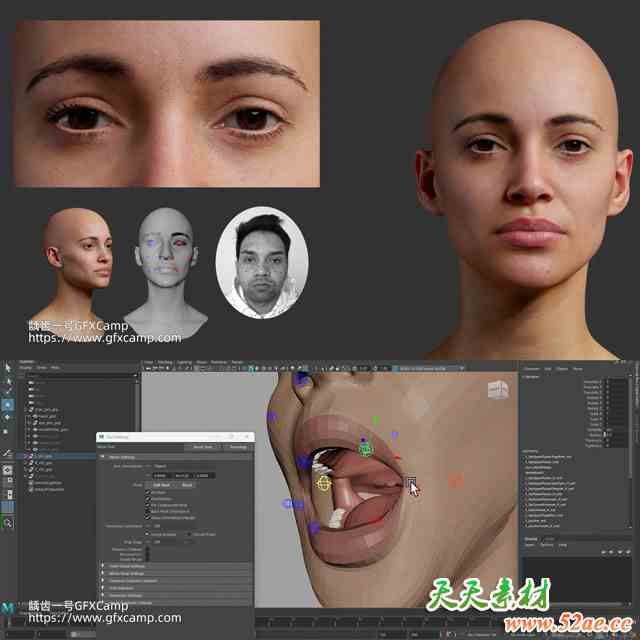Select the arrow Select tool in toolbox
Viewport: 640px width, 640px height.
[7, 368]
